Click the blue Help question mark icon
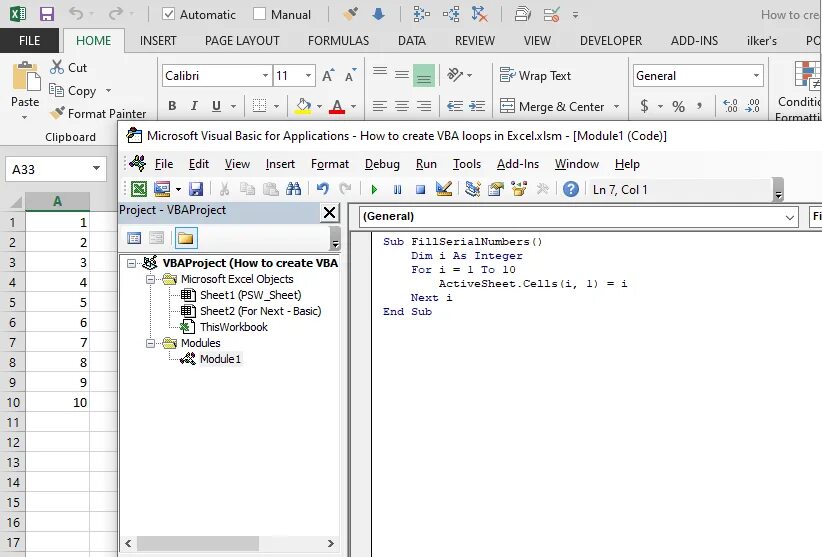Screen dimensions: 822x557 [570, 189]
